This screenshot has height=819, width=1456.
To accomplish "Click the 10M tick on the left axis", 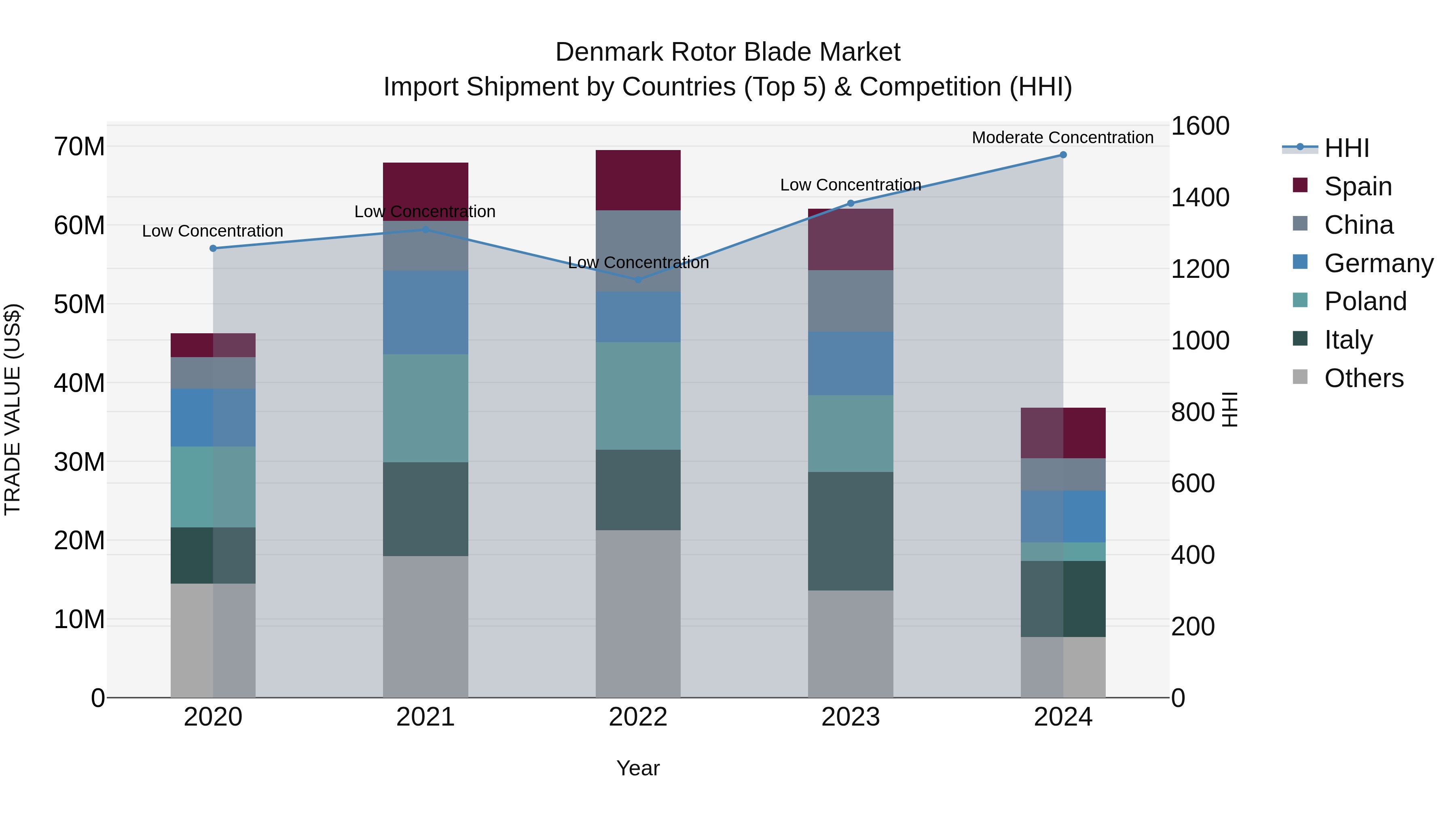I will (x=79, y=620).
